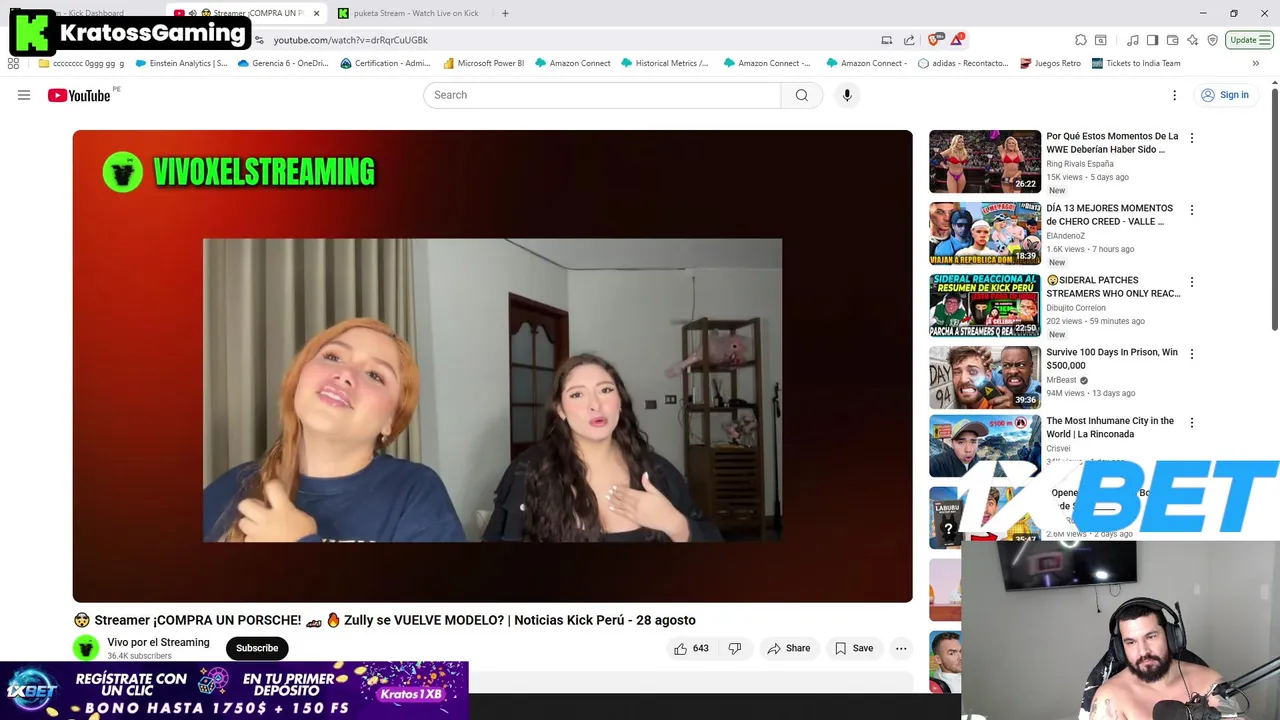The height and width of the screenshot is (720, 1280).
Task: Open Brave Rewards triangle icon
Action: click(x=957, y=40)
